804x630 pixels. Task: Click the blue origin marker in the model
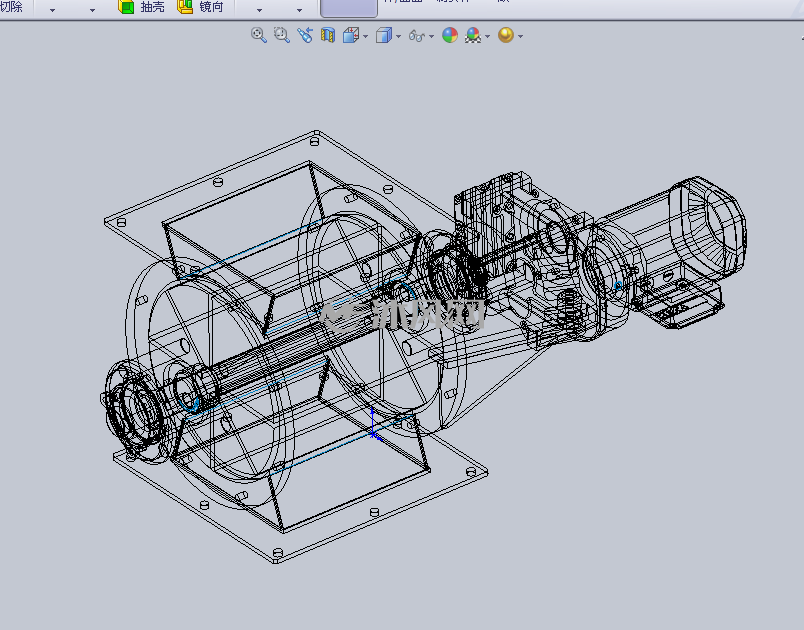tap(374, 424)
